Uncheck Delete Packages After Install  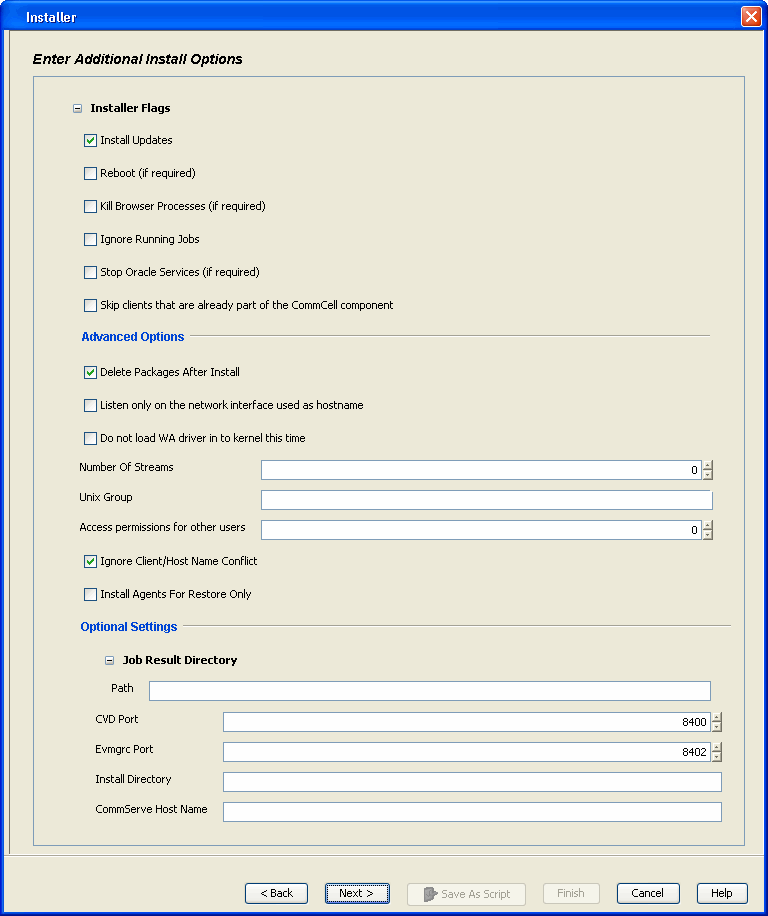[x=90, y=372]
